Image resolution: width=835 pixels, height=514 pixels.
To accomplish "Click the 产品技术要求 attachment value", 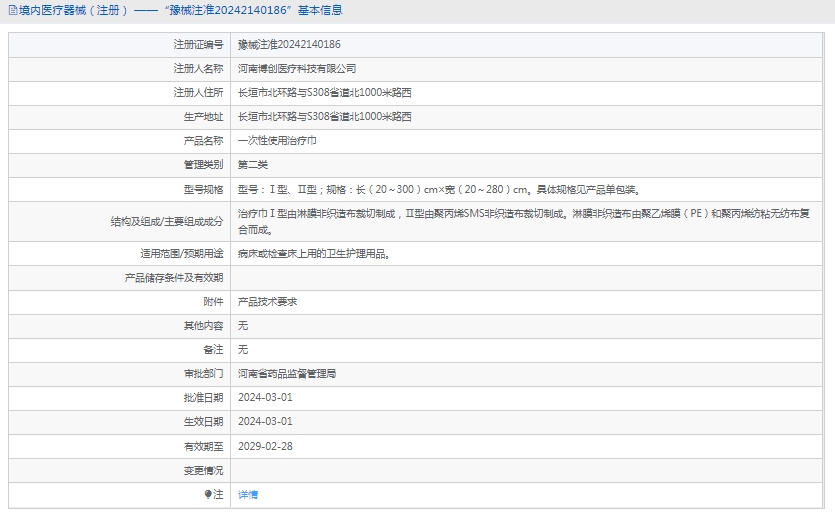I will pyautogui.click(x=267, y=302).
